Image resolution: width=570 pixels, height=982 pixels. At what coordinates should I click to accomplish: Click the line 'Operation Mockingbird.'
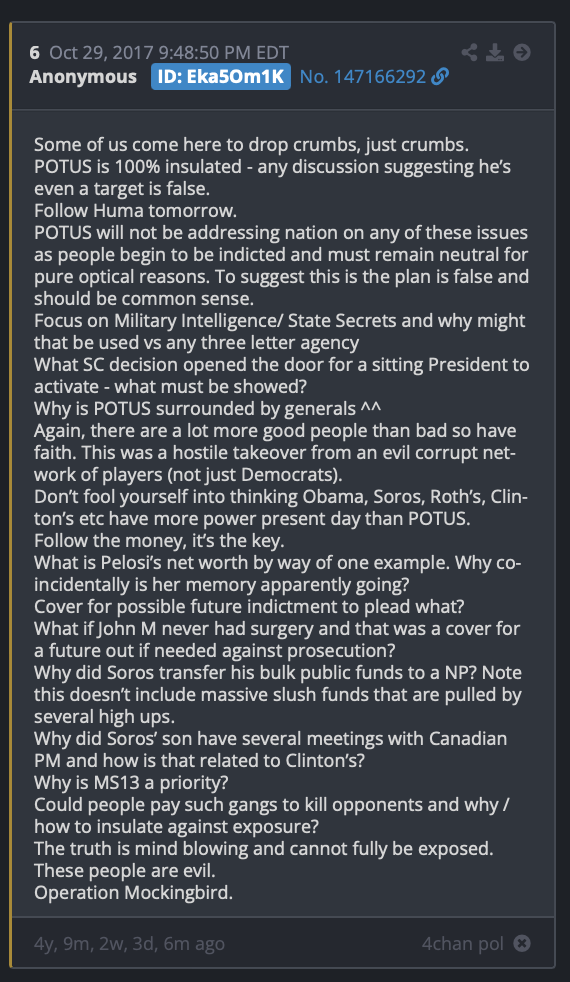133,892
